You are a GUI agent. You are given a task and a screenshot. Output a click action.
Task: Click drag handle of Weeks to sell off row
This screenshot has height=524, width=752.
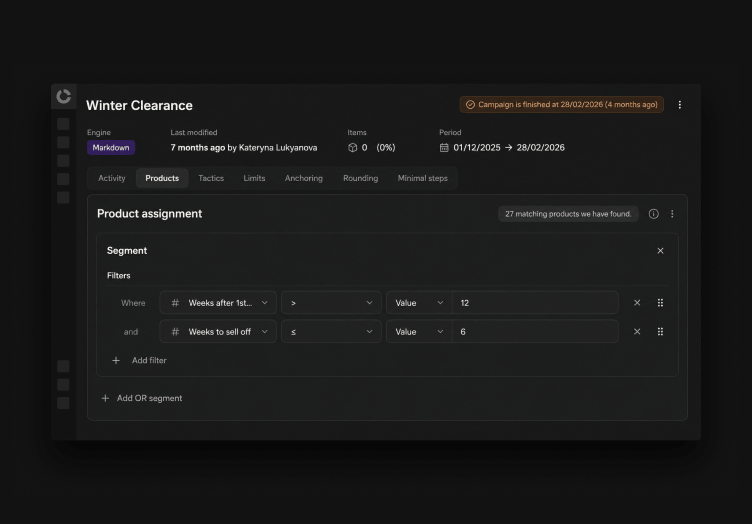660,332
